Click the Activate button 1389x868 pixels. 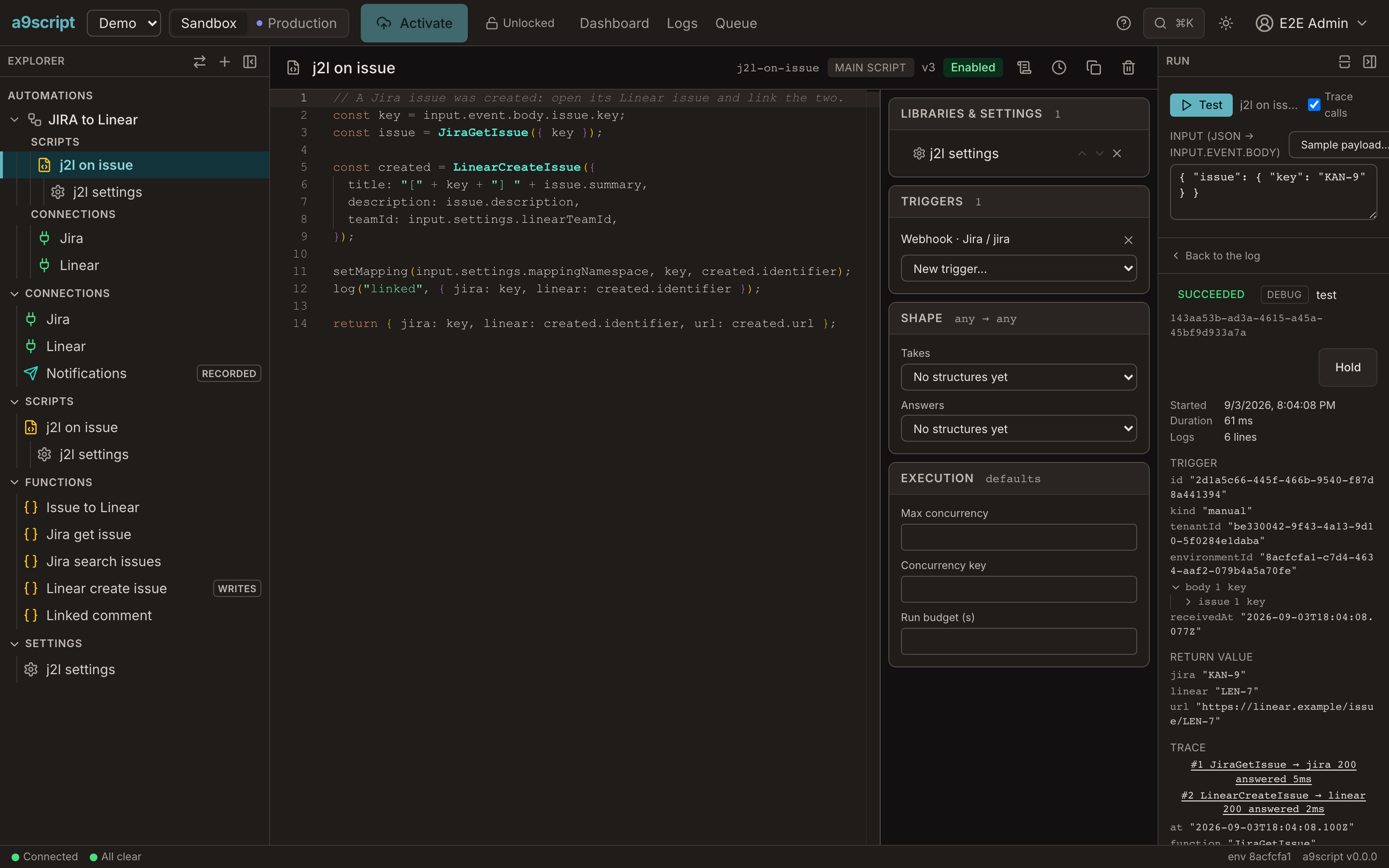[414, 23]
